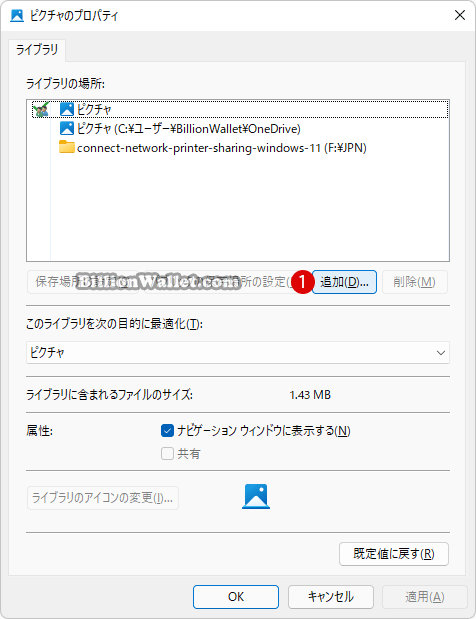
Task: Click the 追加(D)... add button
Action: click(x=344, y=282)
